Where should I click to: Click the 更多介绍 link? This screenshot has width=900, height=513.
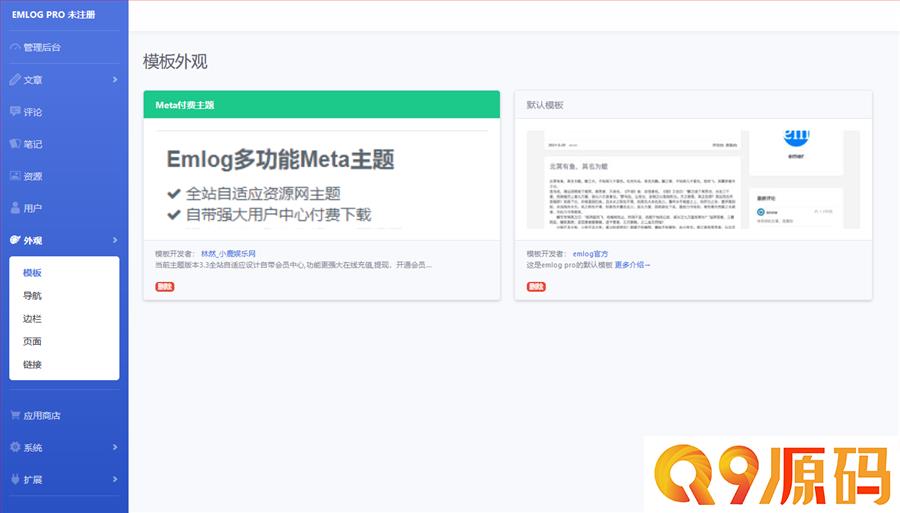(632, 265)
